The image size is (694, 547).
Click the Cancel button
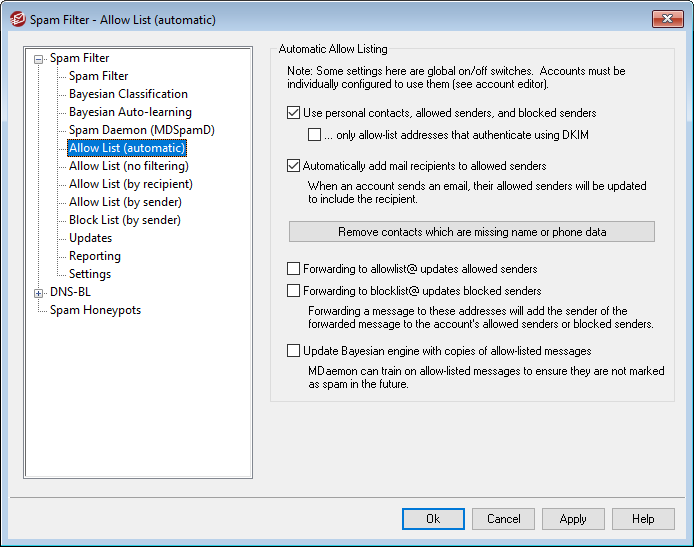pyautogui.click(x=503, y=519)
